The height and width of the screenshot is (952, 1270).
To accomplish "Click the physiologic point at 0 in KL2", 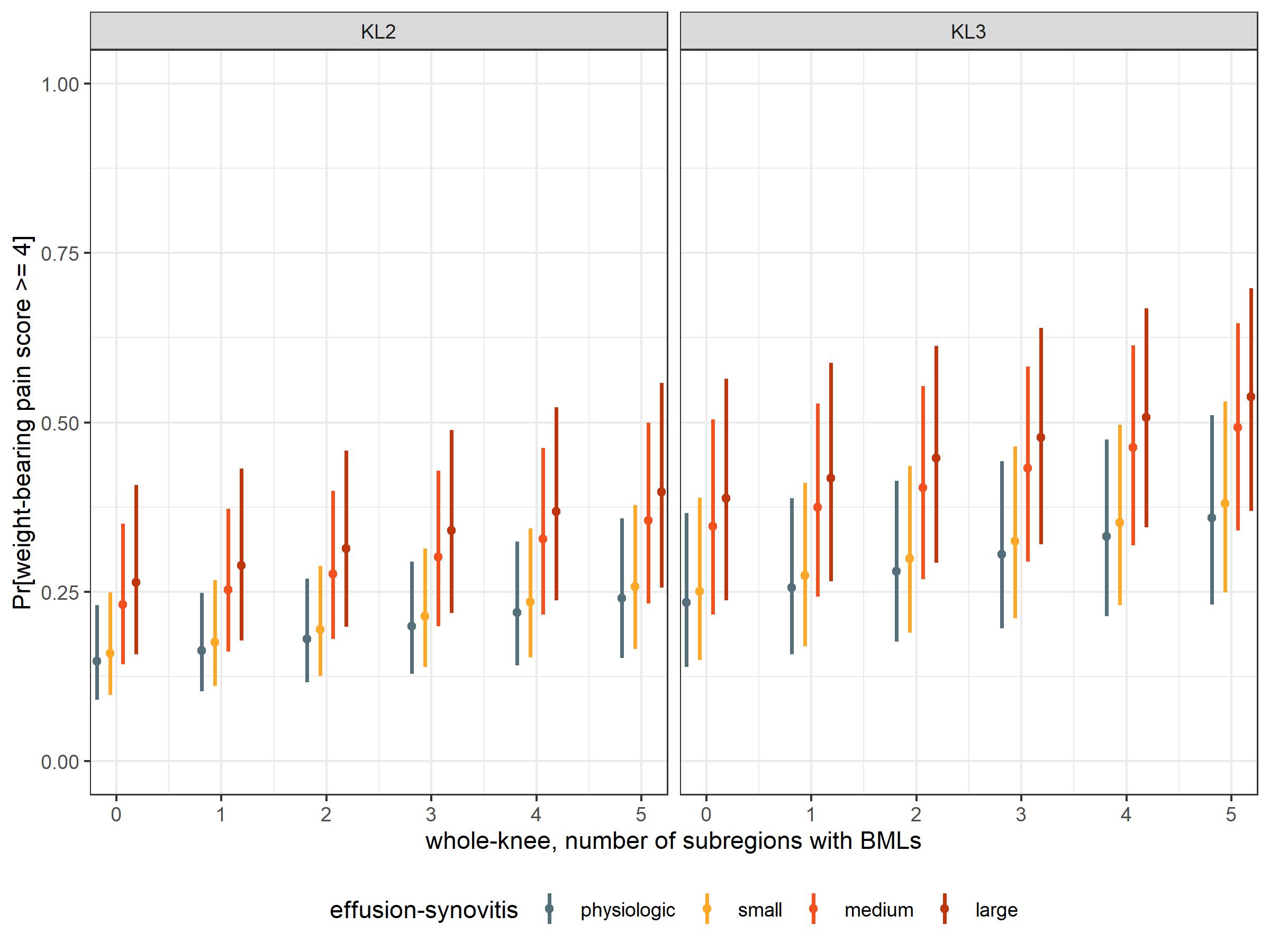I will [96, 661].
